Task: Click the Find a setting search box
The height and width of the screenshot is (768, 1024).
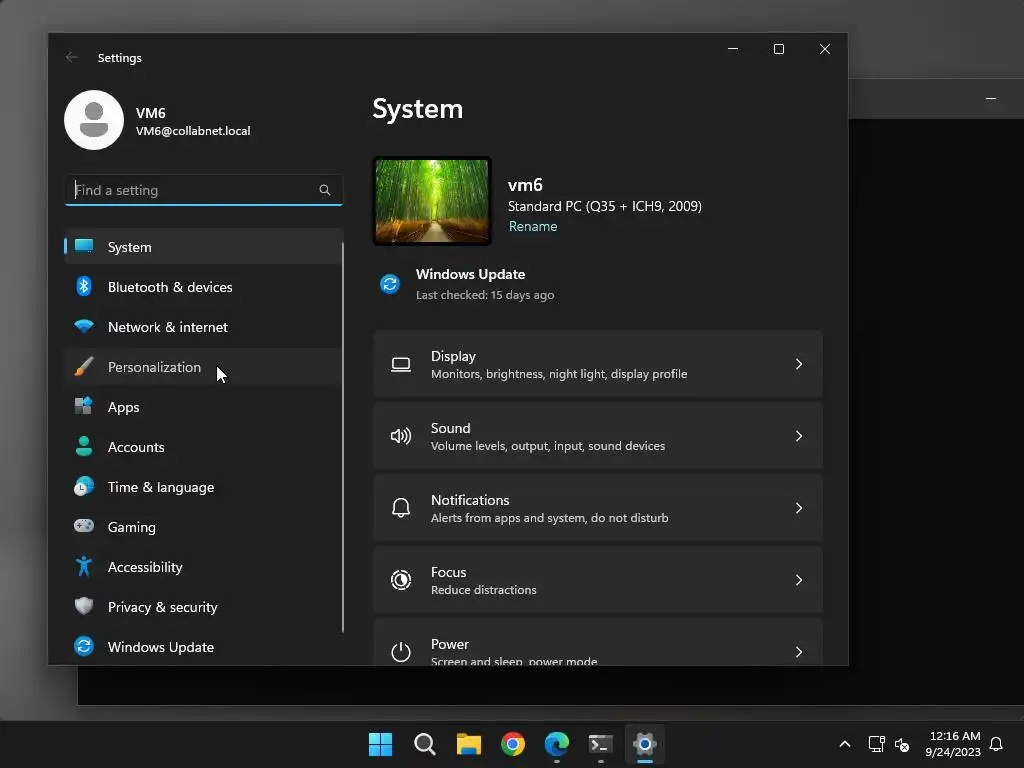Action: click(x=204, y=190)
